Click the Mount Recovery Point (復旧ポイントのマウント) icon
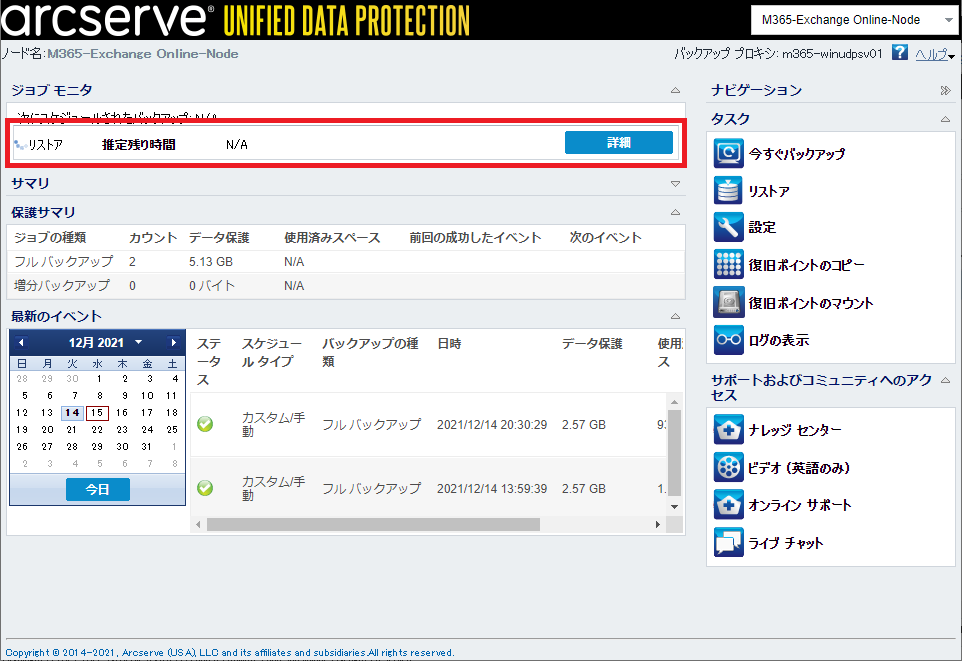 (x=728, y=303)
